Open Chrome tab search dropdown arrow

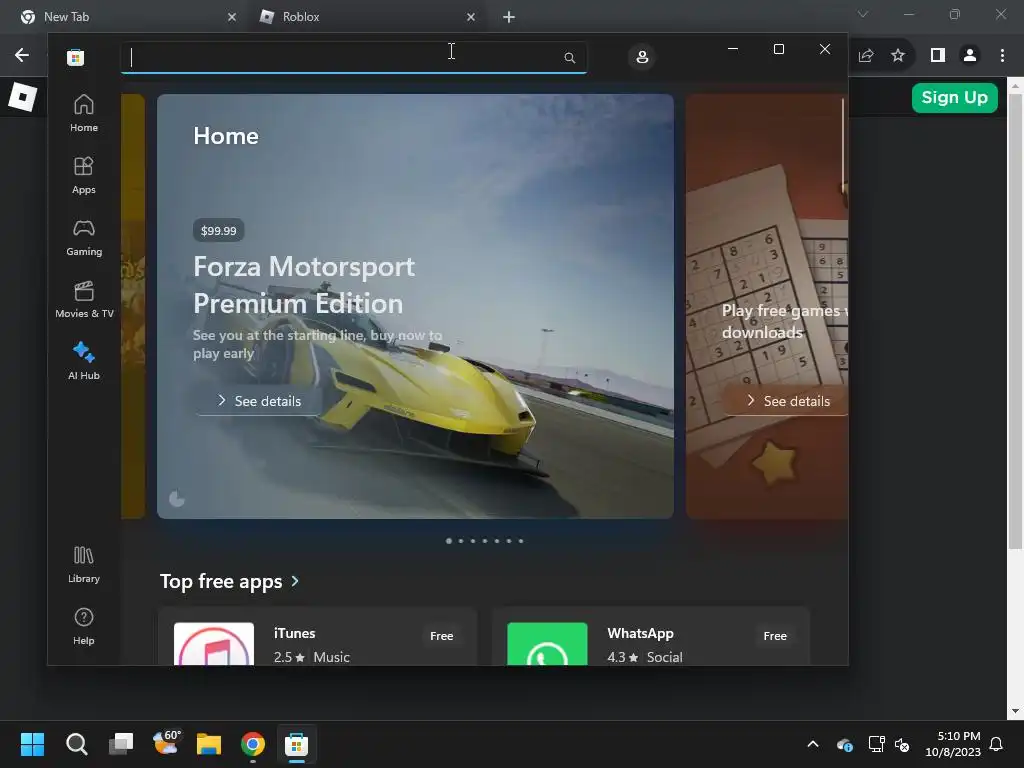(863, 14)
